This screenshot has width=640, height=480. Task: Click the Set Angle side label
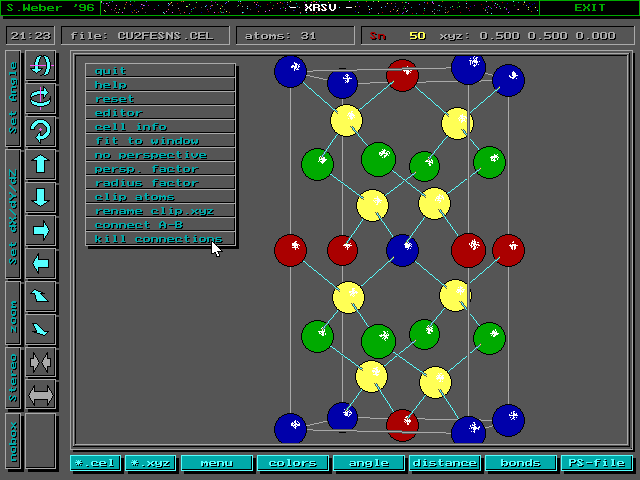point(13,98)
